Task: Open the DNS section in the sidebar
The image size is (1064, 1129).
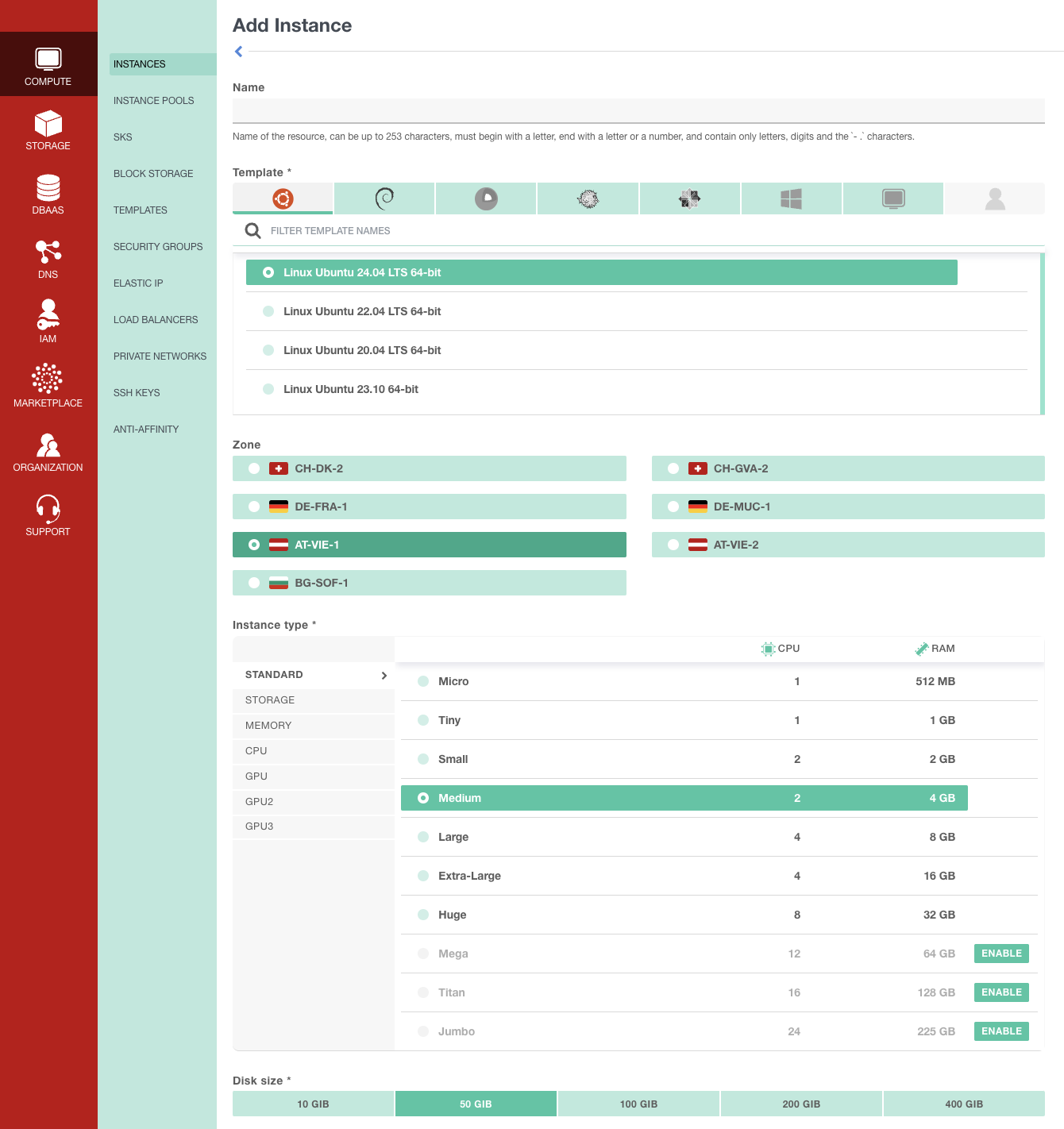Action: pos(48,259)
